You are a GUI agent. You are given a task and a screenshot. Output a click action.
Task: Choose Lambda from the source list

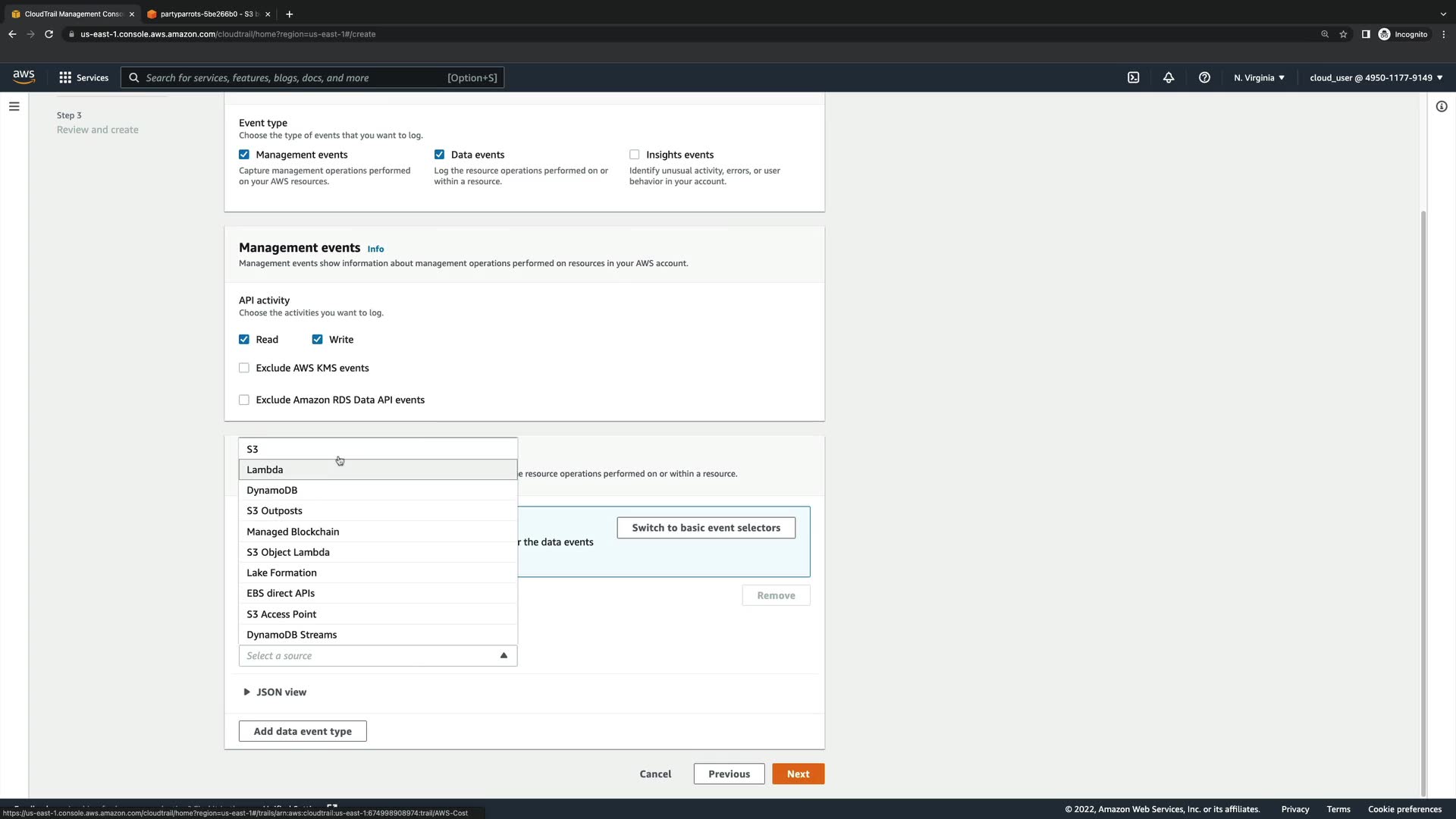click(x=265, y=470)
